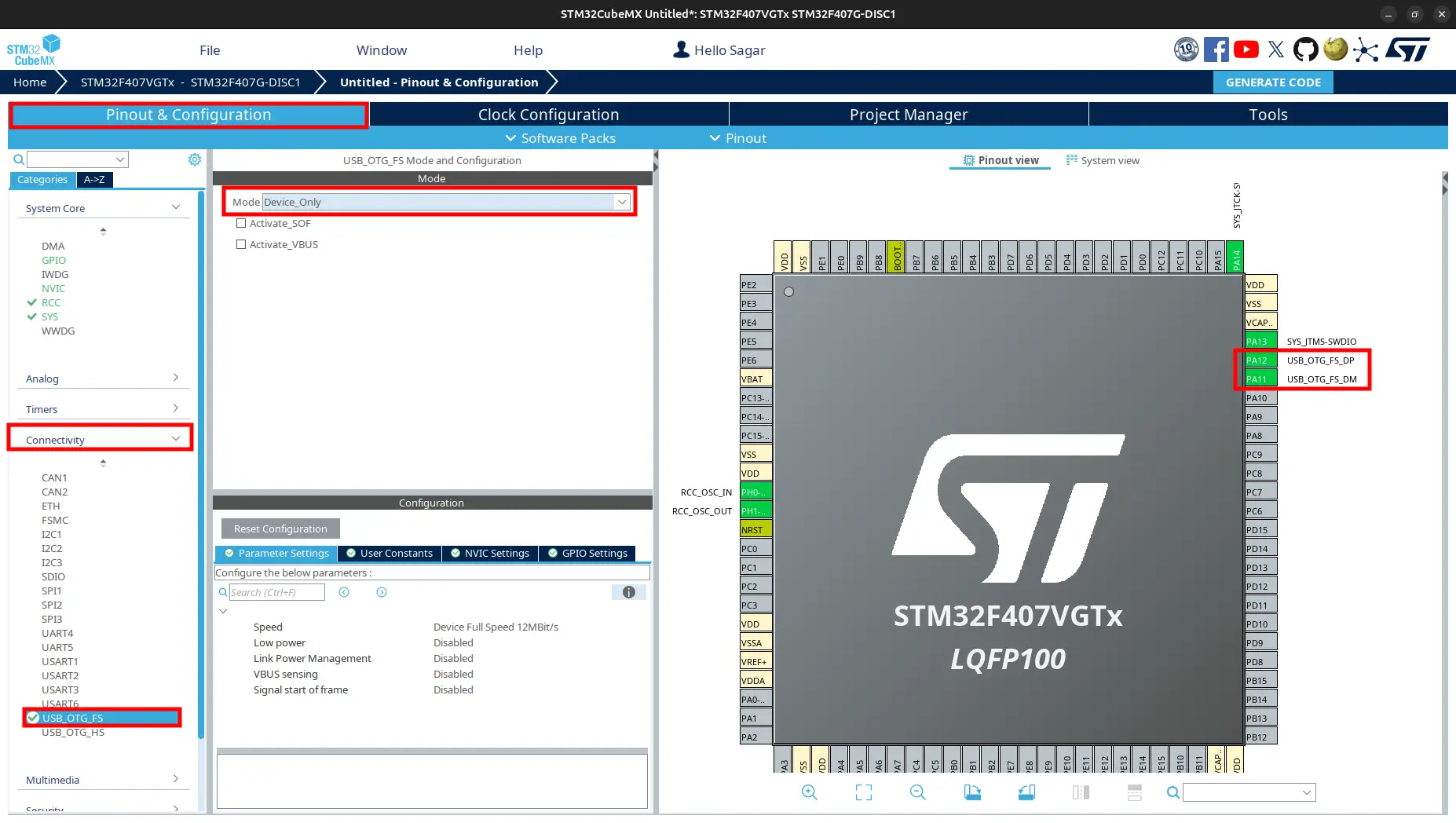Click the parameter info icon

629,592
